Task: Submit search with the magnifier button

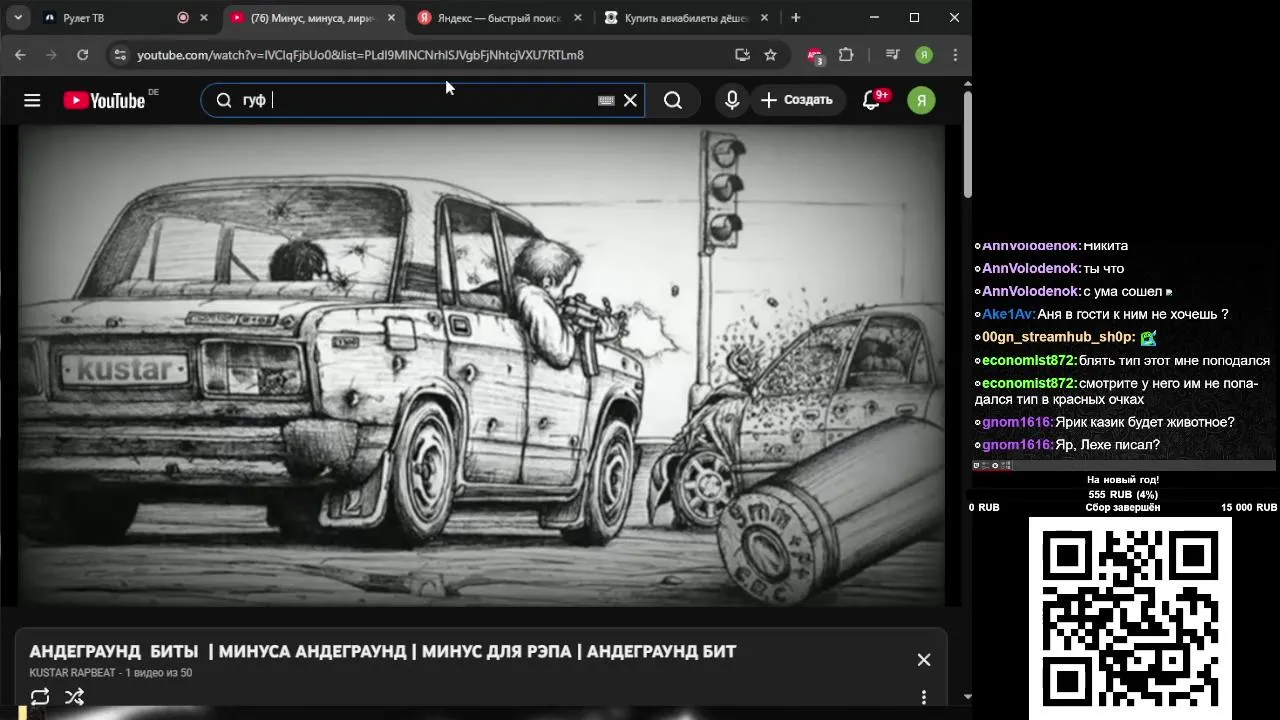Action: (x=673, y=100)
